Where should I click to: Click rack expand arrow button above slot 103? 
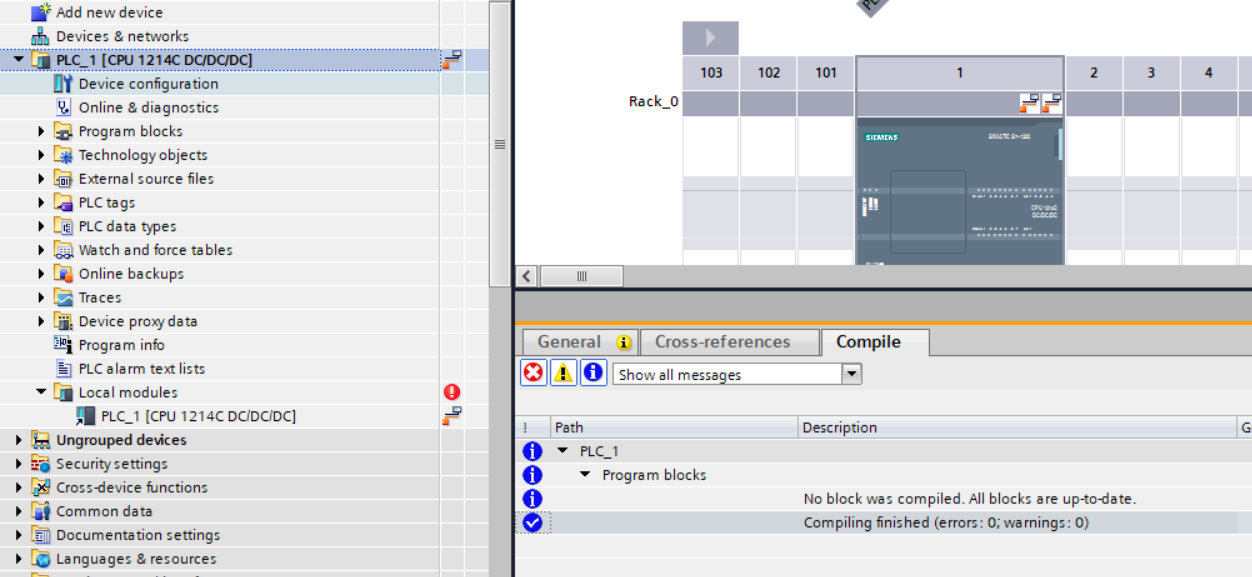710,38
